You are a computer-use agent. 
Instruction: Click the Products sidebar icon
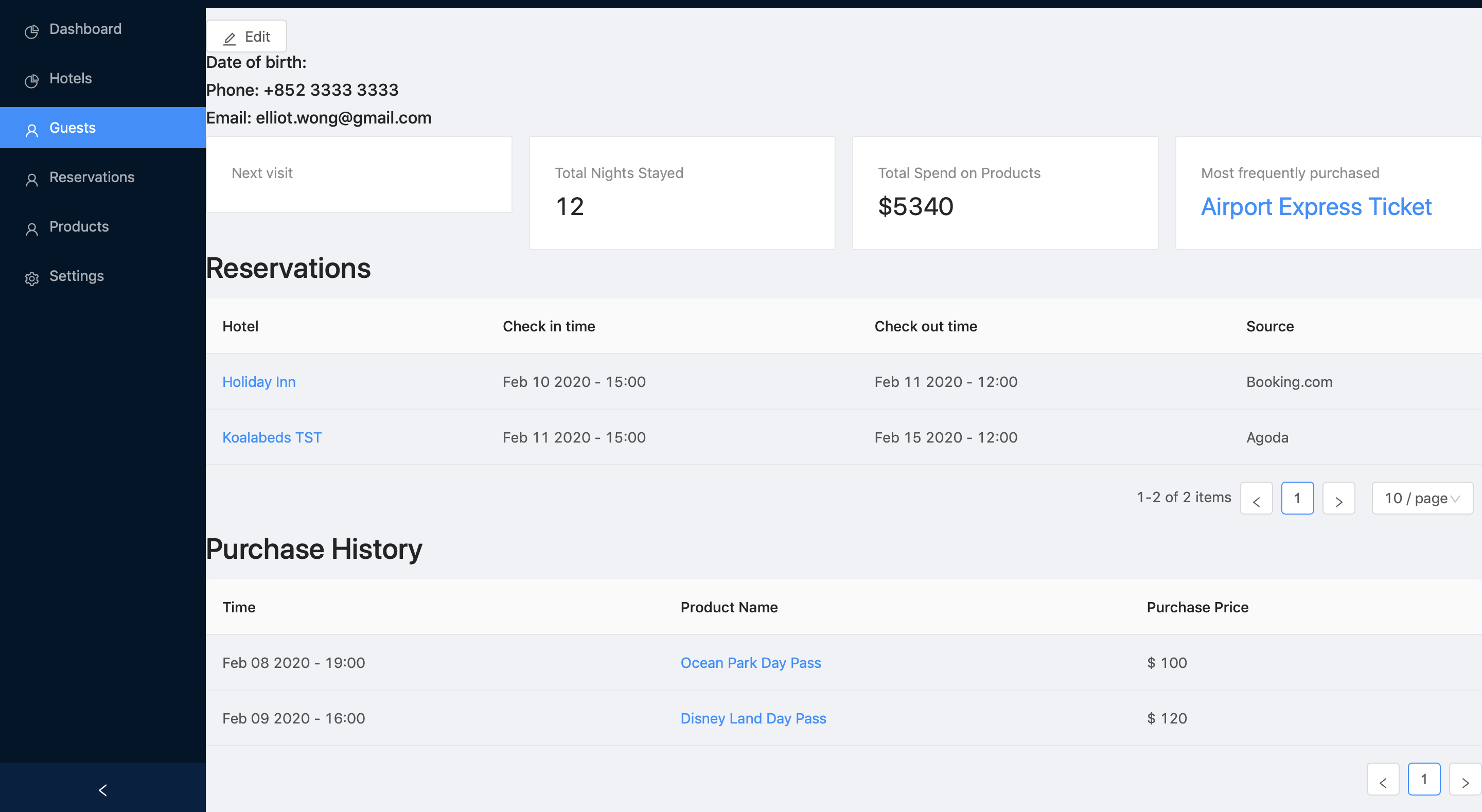pyautogui.click(x=31, y=228)
